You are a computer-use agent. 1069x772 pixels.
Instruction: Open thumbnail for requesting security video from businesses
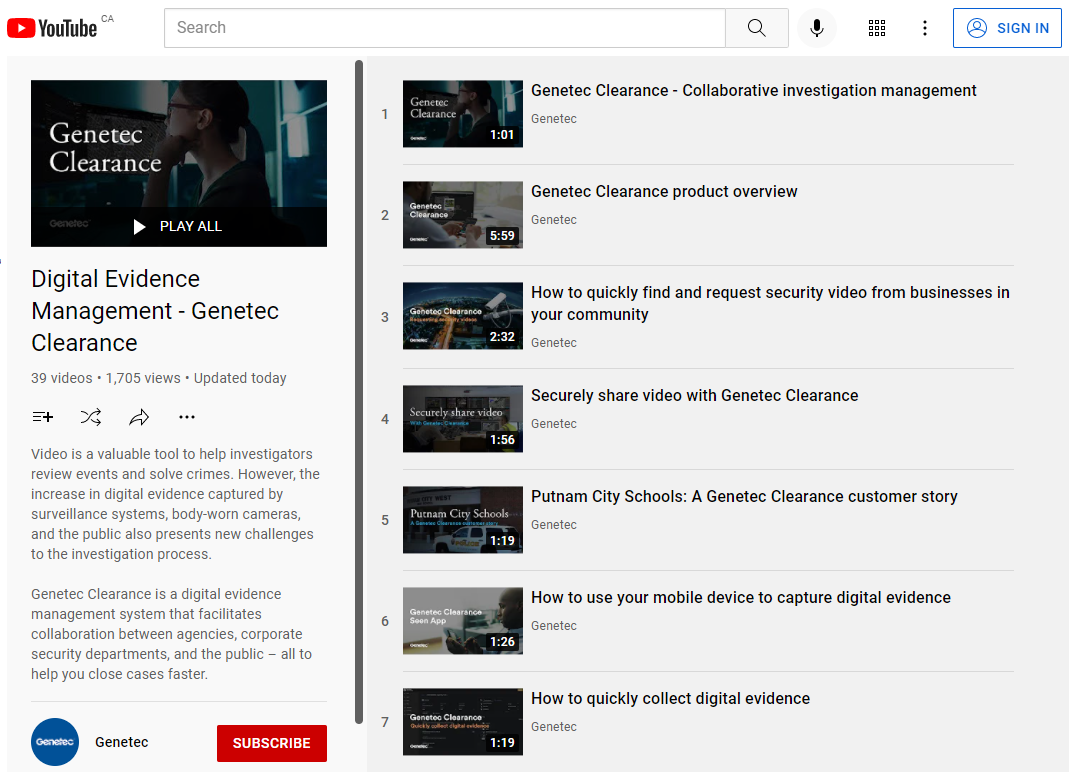tap(463, 316)
